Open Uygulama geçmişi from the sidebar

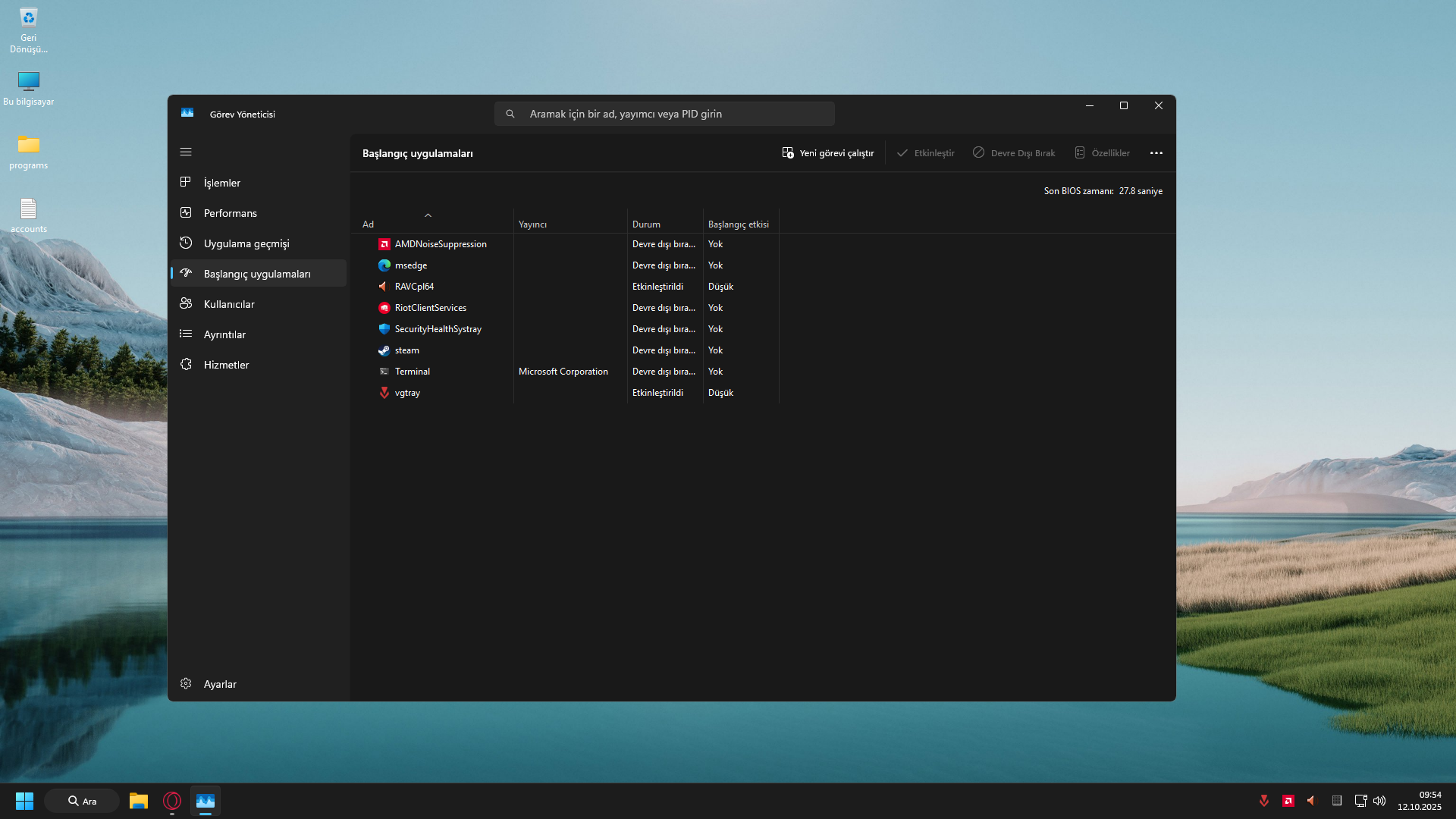click(246, 243)
